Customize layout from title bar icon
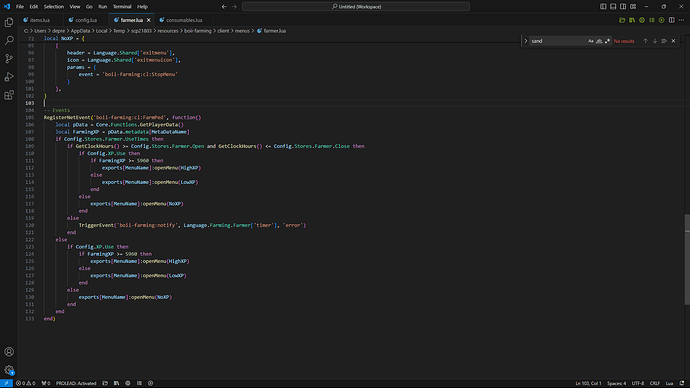This screenshot has width=690, height=388. (633, 7)
